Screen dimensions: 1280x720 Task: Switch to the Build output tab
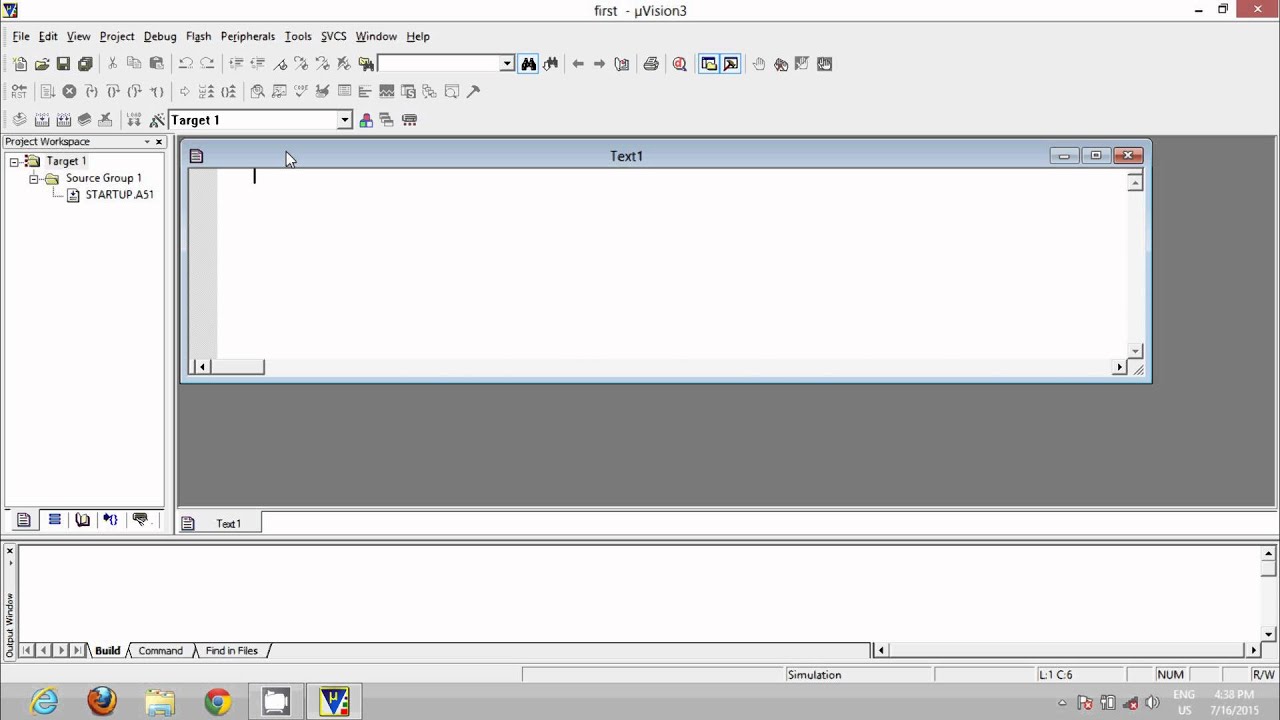tap(107, 651)
